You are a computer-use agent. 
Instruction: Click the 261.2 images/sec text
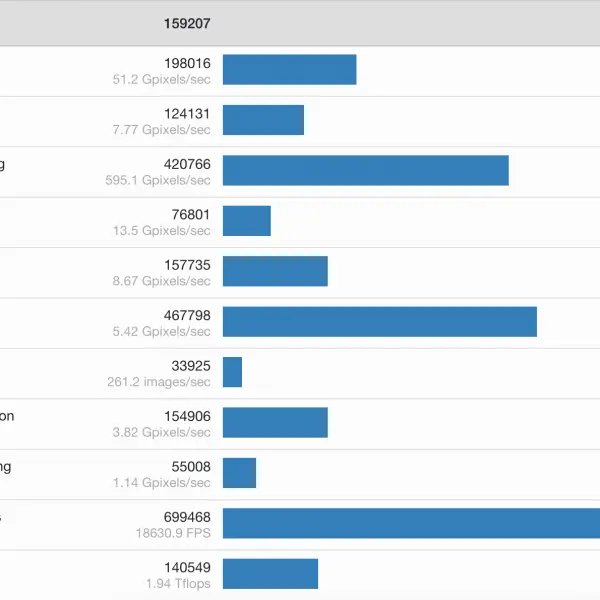point(159,382)
